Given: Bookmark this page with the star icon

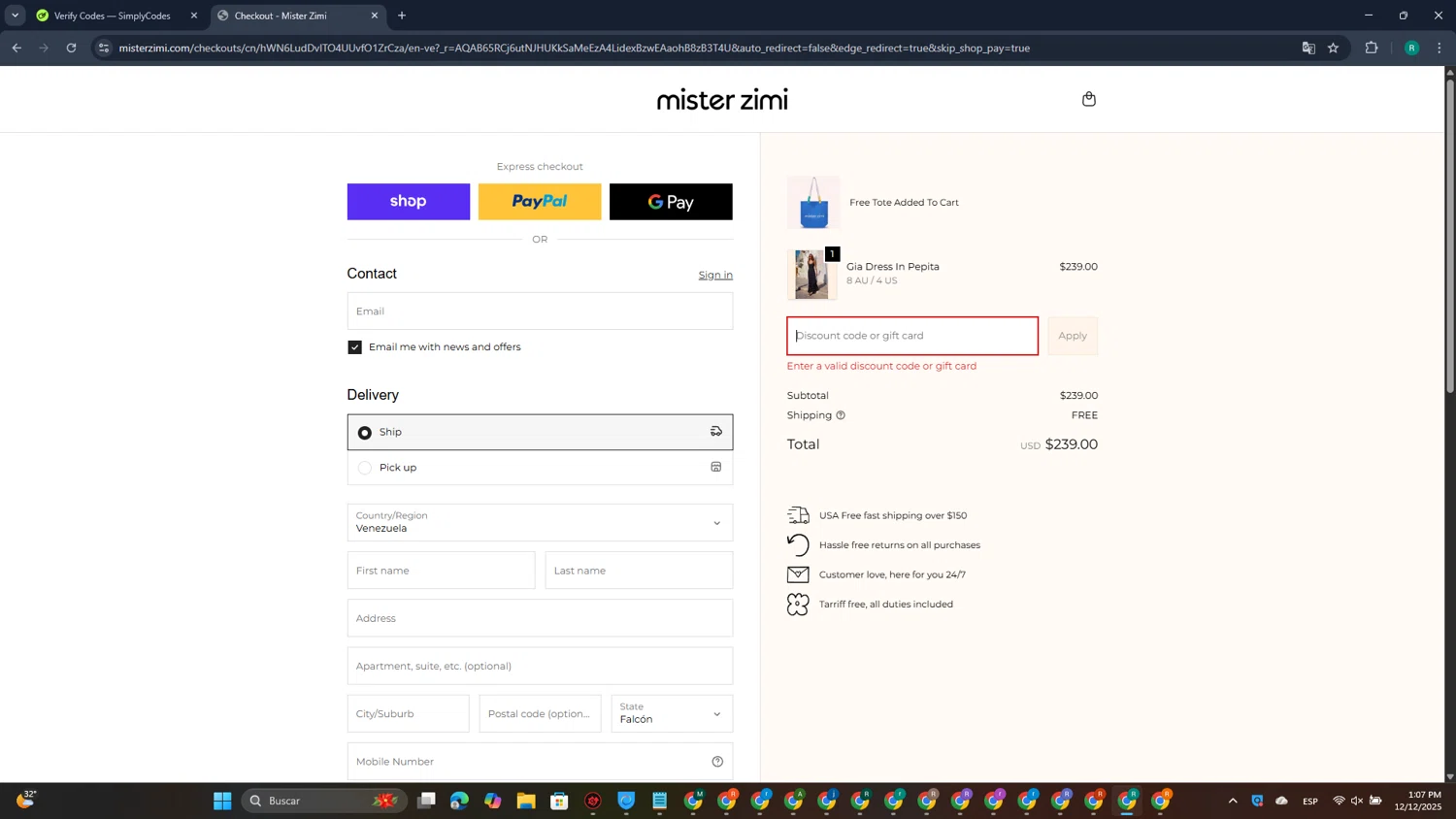Looking at the screenshot, I should pyautogui.click(x=1333, y=48).
